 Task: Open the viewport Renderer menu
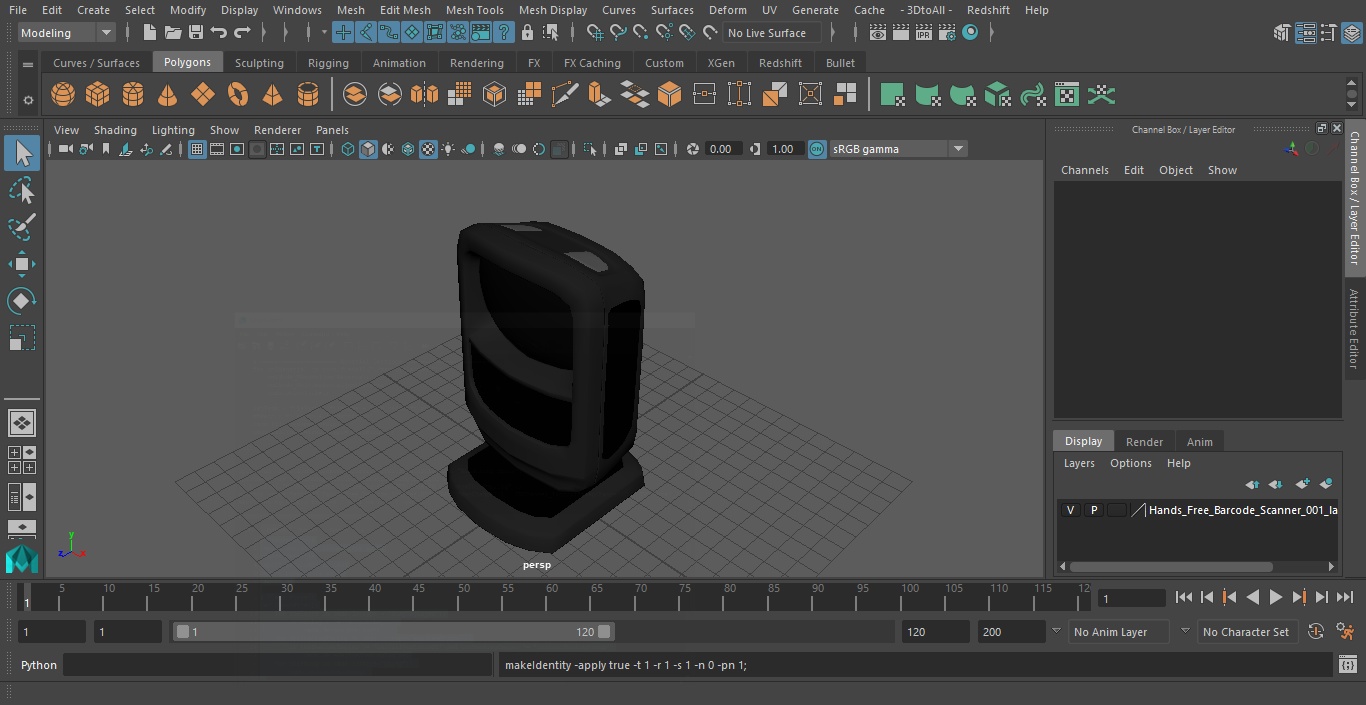point(277,130)
